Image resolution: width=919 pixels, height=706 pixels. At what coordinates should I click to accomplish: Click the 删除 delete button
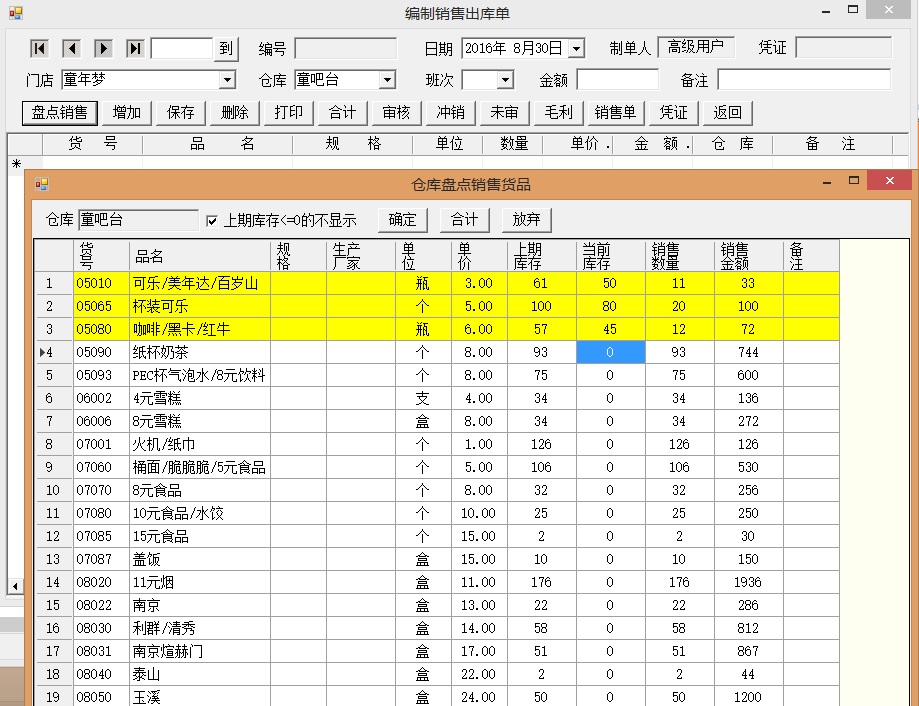click(x=234, y=112)
